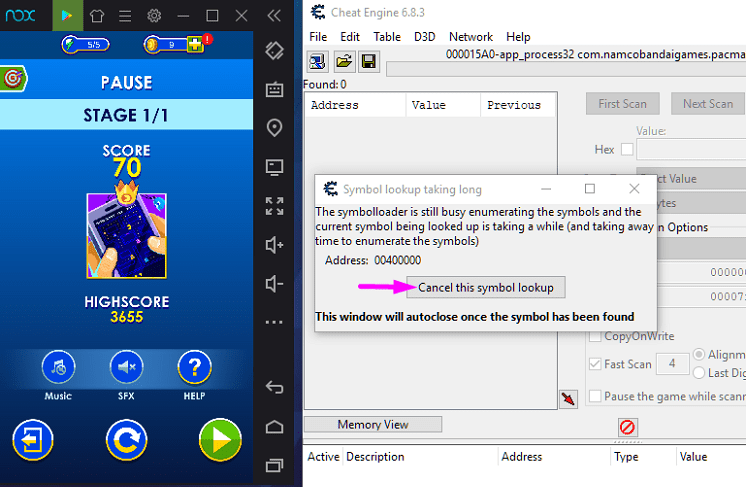Open the Help menu
The height and width of the screenshot is (487, 746).
coord(518,37)
